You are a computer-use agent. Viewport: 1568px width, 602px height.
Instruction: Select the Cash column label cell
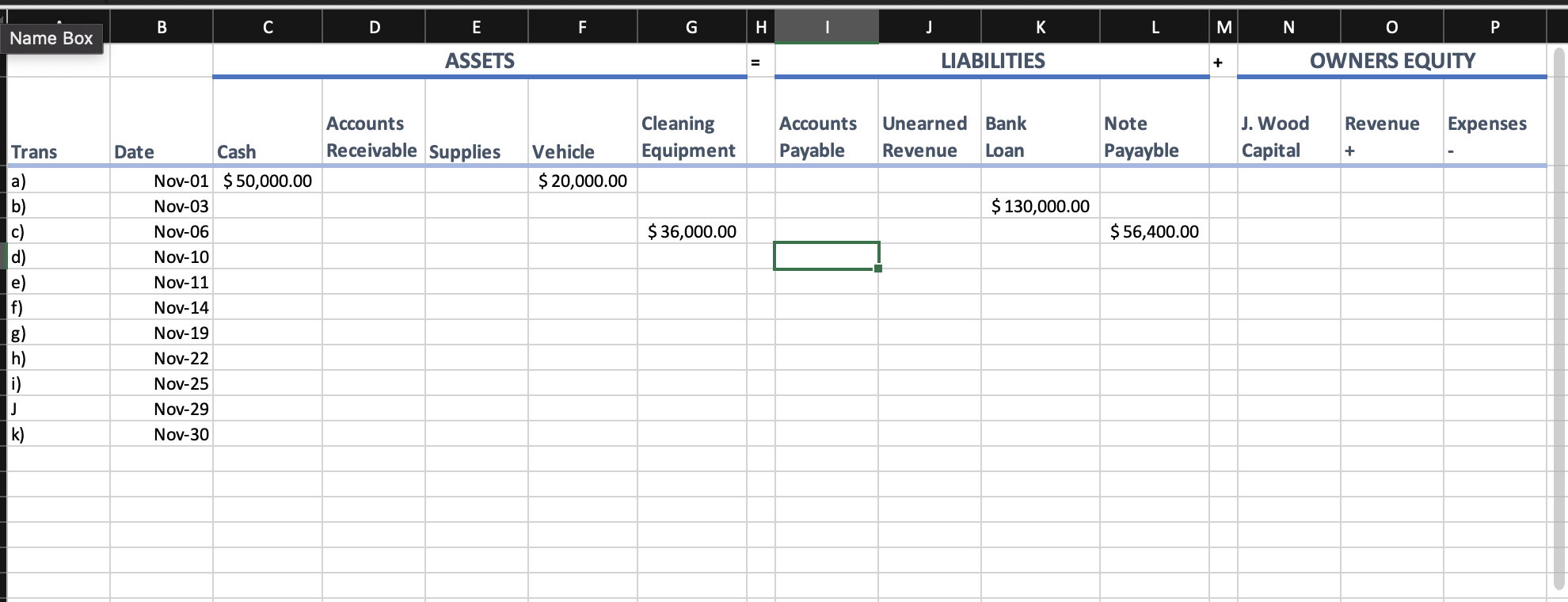coord(268,122)
